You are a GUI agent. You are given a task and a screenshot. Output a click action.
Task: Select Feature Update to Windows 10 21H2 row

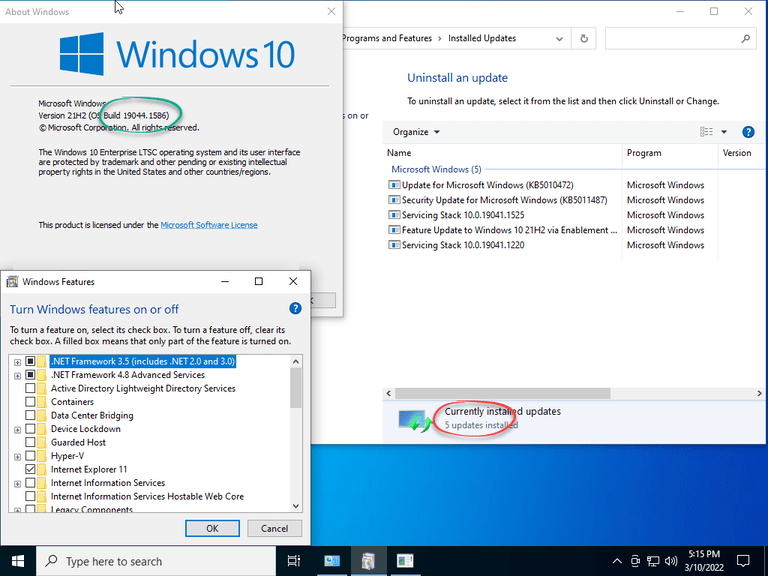(x=503, y=230)
